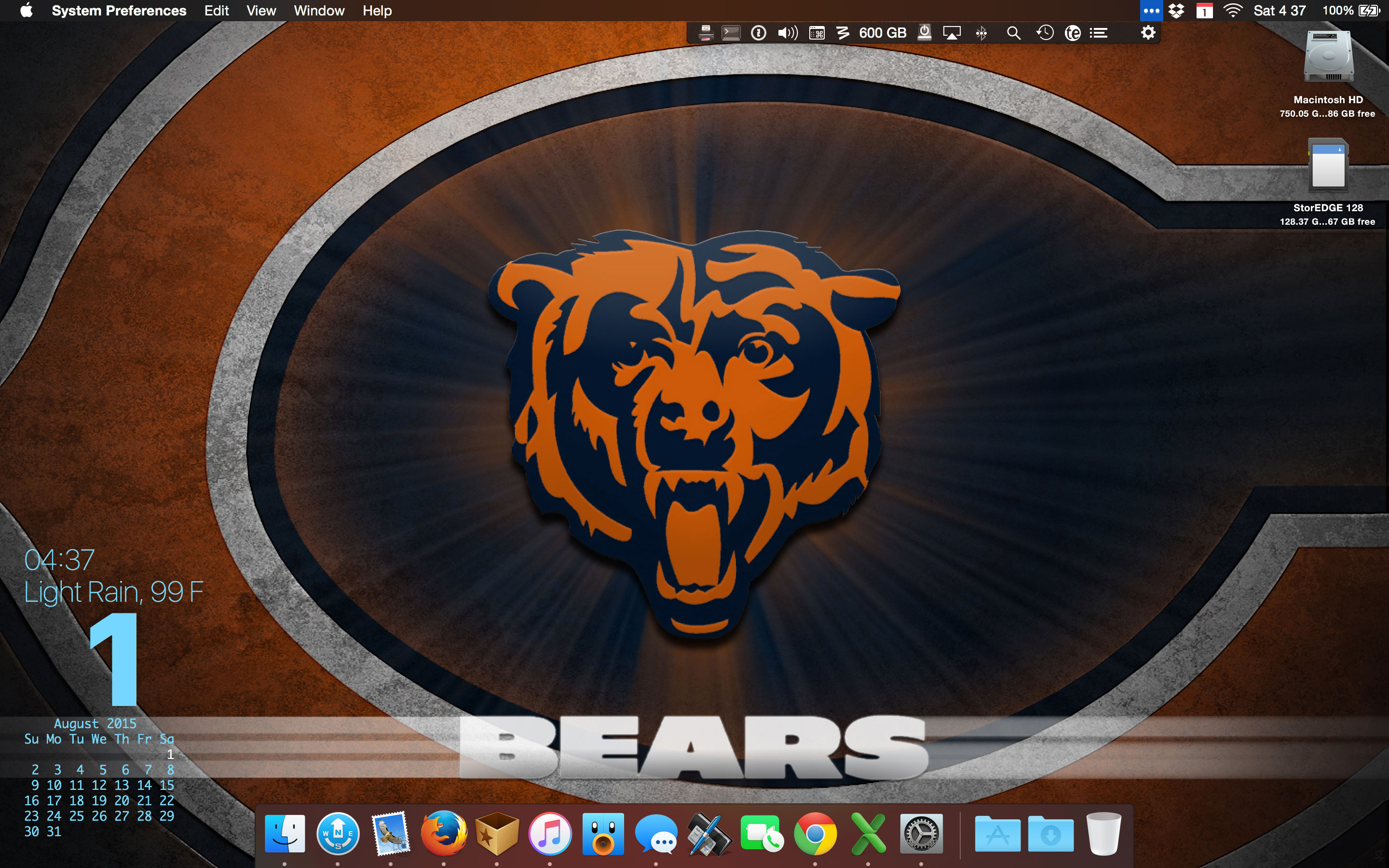Open the Wi-Fi status menu
Screen dimensions: 1389x868
[x=1233, y=10]
